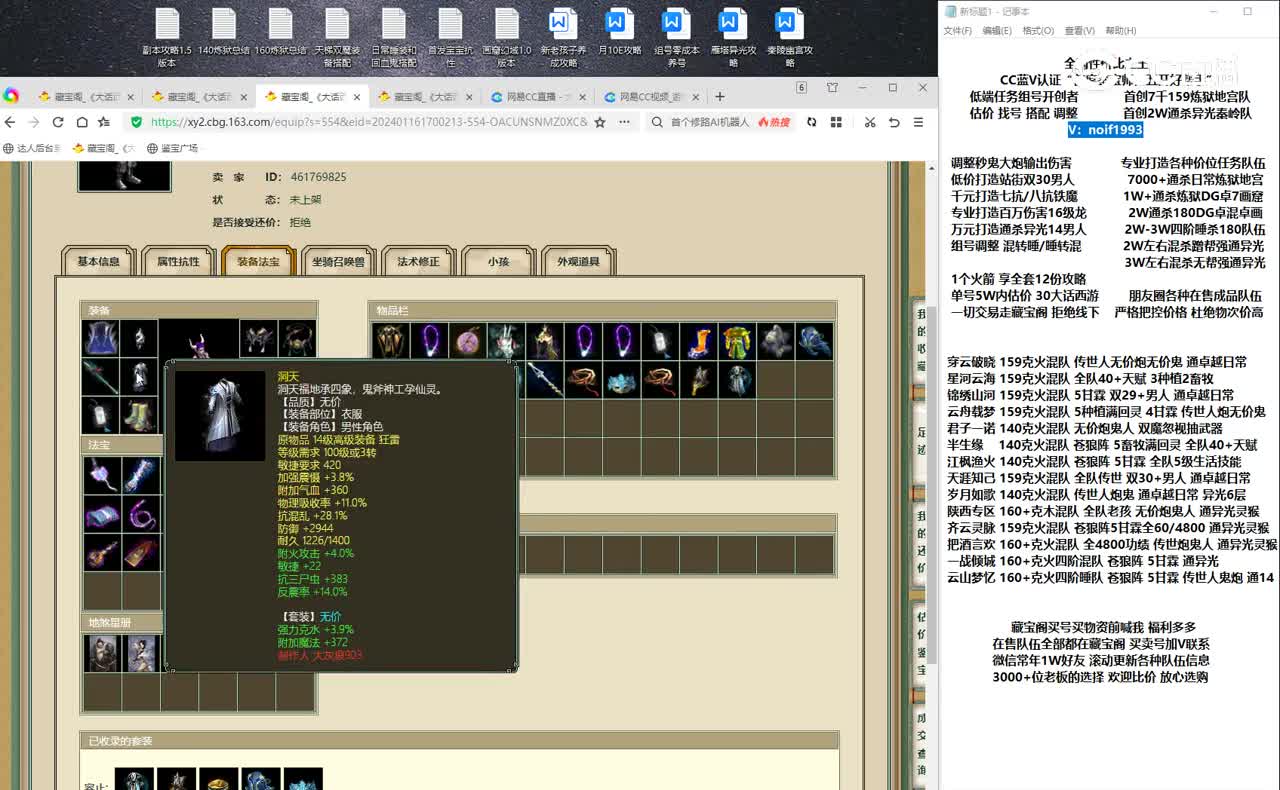1280x790 pixels.
Task: Go back in the browser
Action: pyautogui.click(x=10, y=122)
